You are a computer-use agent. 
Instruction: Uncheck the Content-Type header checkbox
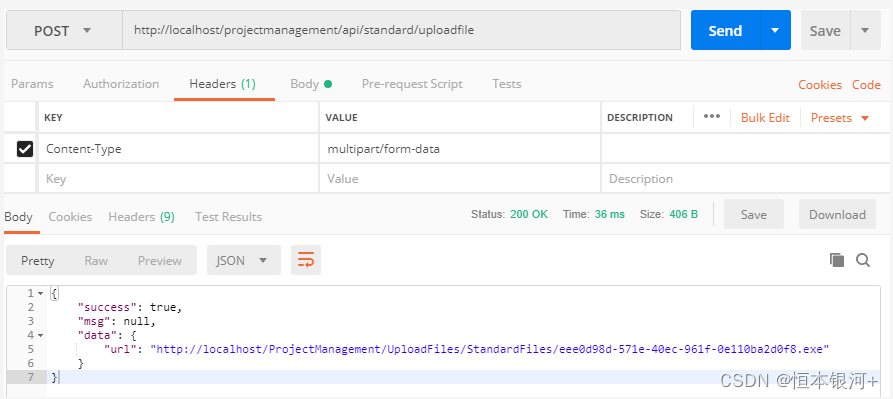(25, 149)
